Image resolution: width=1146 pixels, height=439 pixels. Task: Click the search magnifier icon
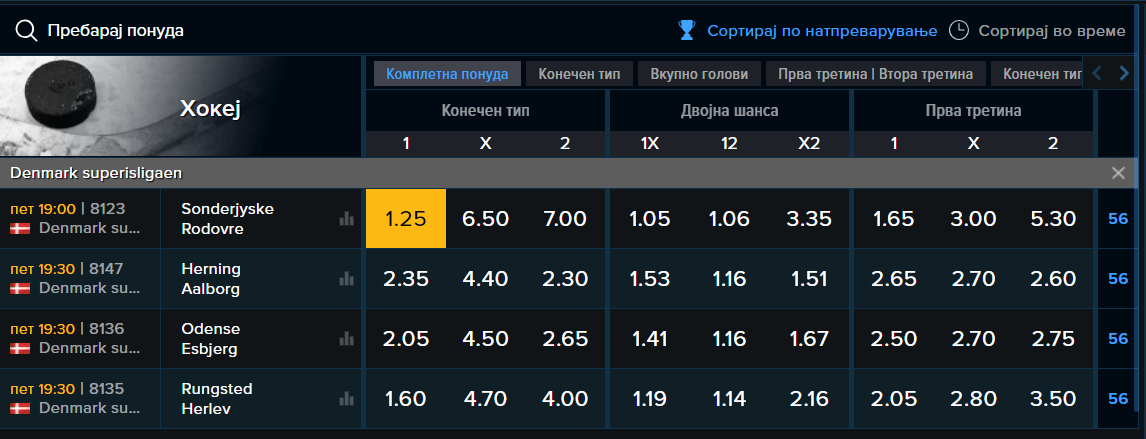tap(26, 30)
